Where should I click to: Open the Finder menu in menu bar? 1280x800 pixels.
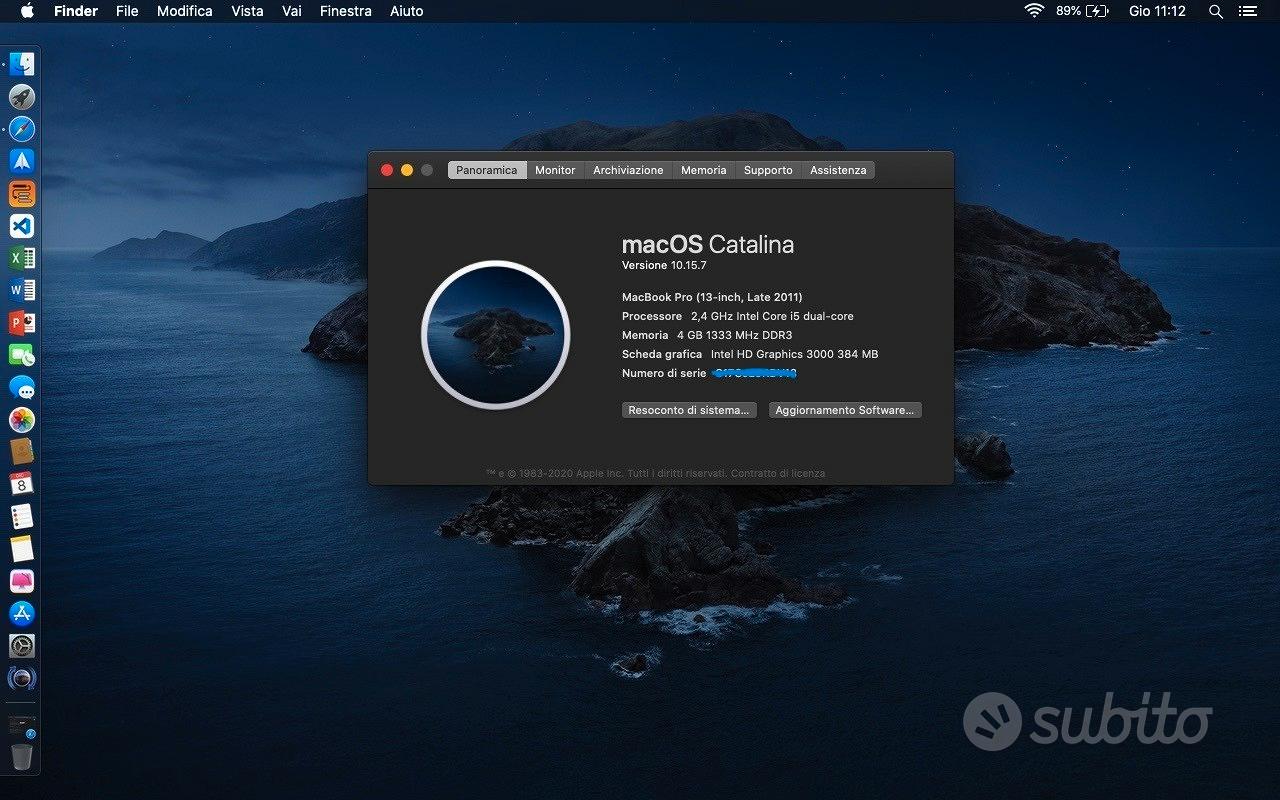tap(76, 11)
